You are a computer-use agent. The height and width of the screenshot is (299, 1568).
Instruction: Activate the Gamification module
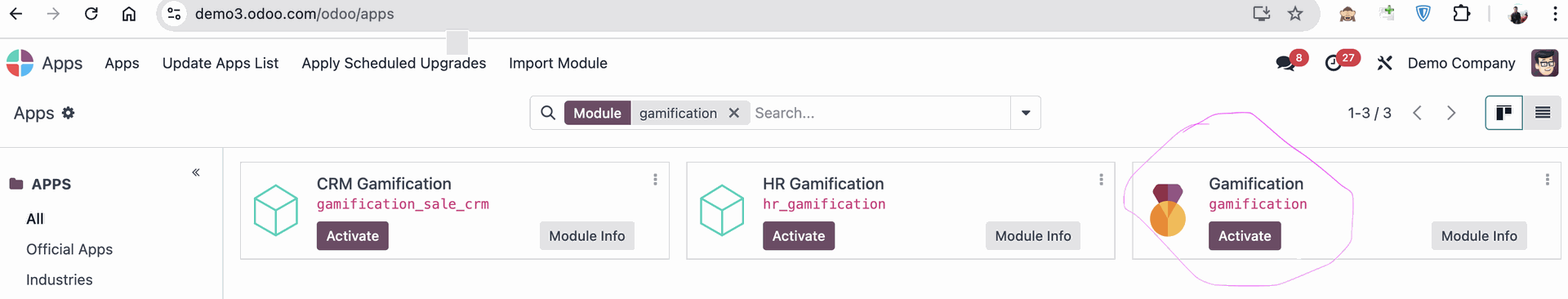click(x=1245, y=236)
